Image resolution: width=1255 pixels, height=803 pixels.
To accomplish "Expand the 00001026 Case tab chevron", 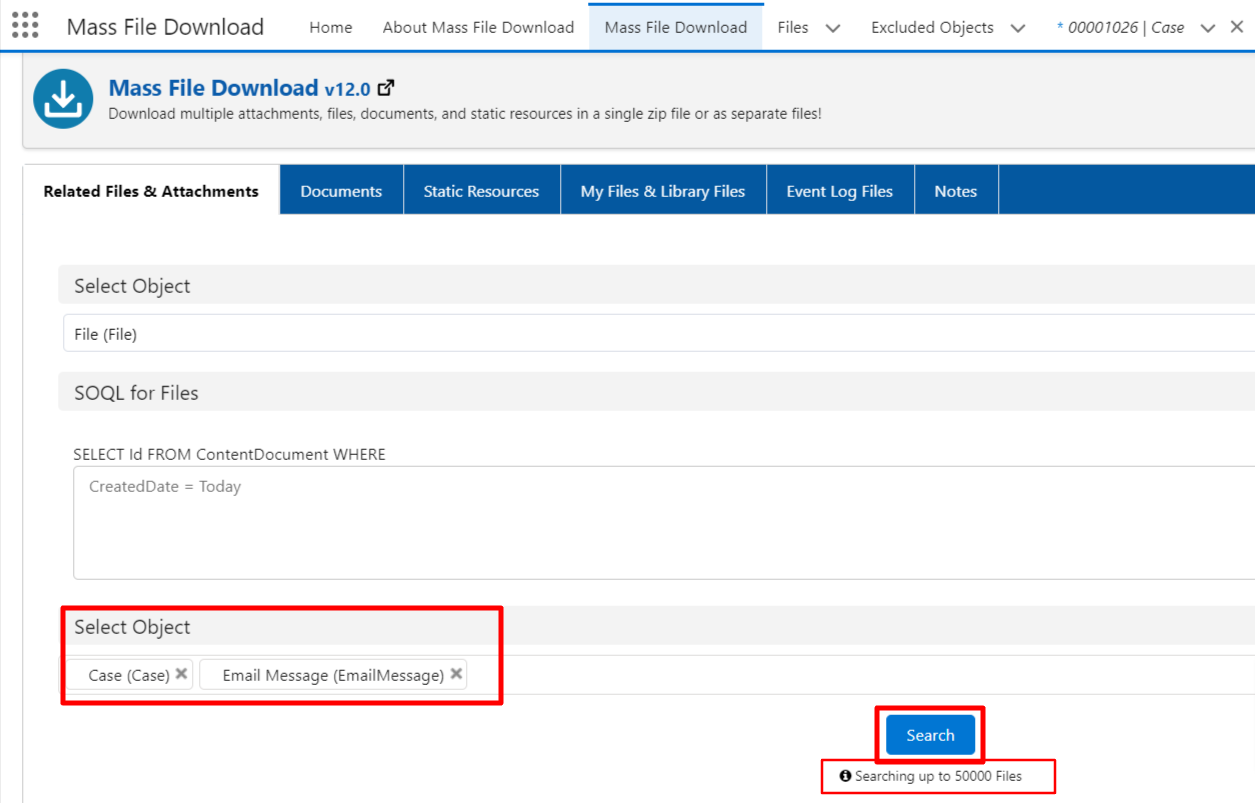I will point(1207,28).
